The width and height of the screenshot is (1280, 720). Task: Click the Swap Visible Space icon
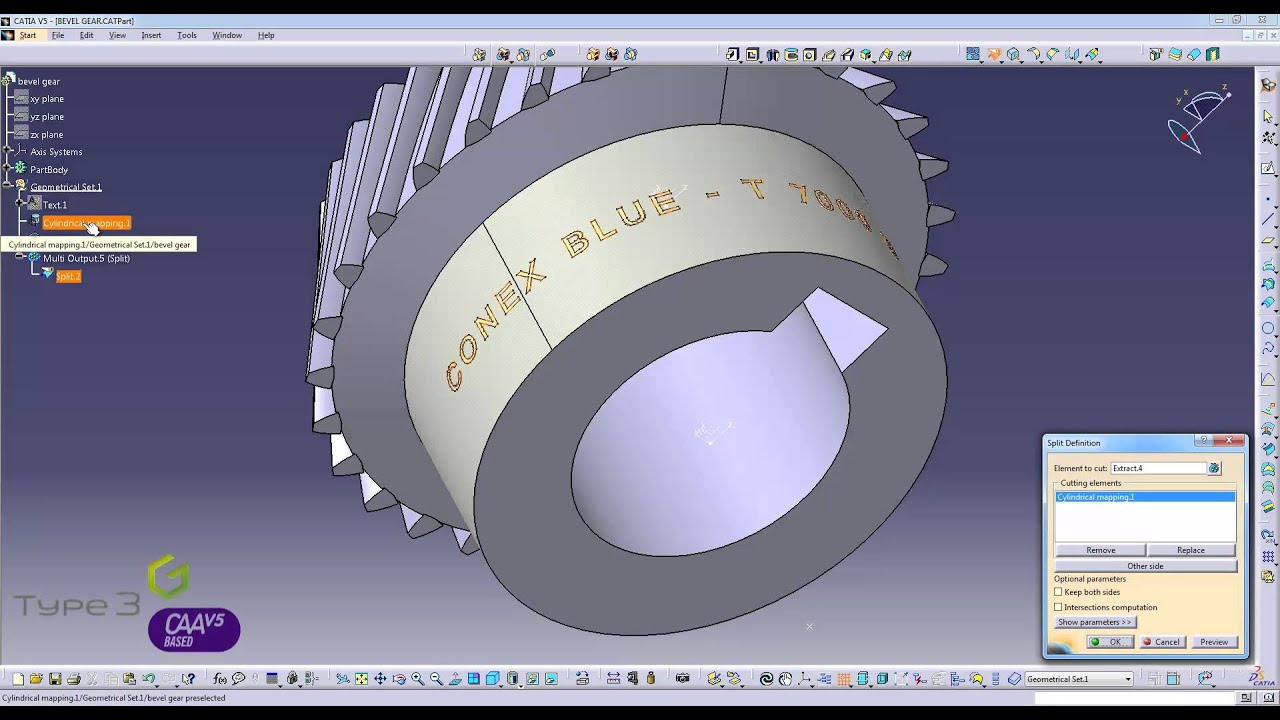click(551, 679)
